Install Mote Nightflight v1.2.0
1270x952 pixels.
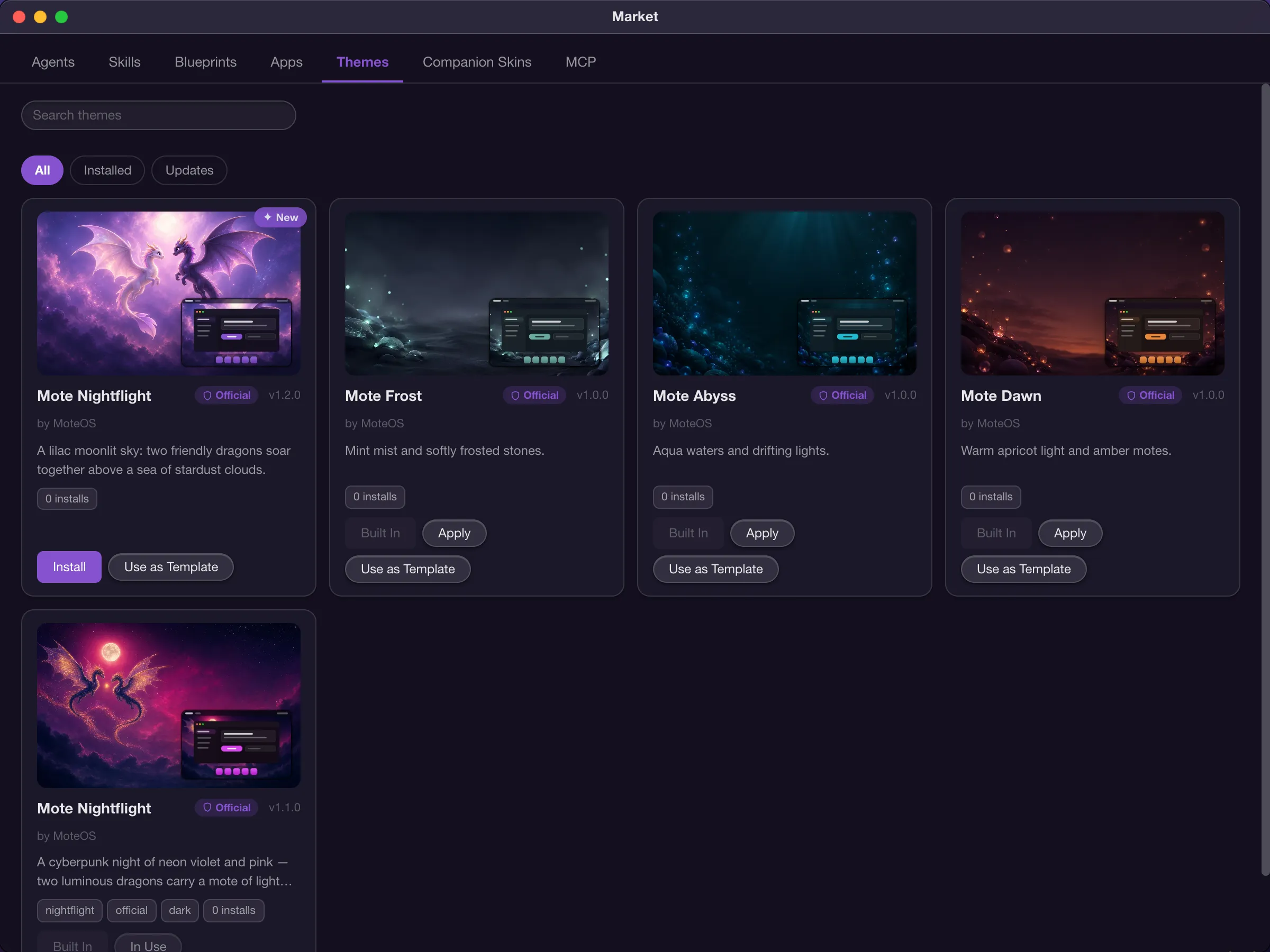point(69,567)
